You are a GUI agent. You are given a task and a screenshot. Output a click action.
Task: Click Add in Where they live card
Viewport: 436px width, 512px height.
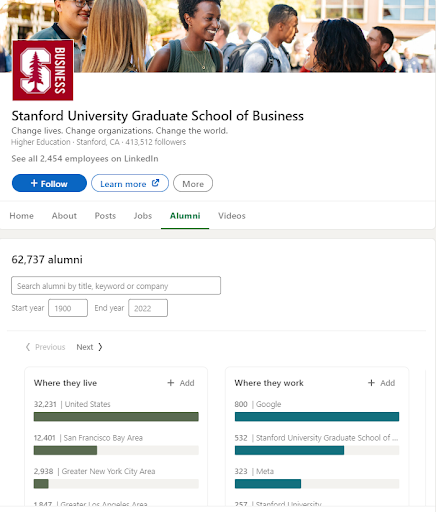coord(181,383)
